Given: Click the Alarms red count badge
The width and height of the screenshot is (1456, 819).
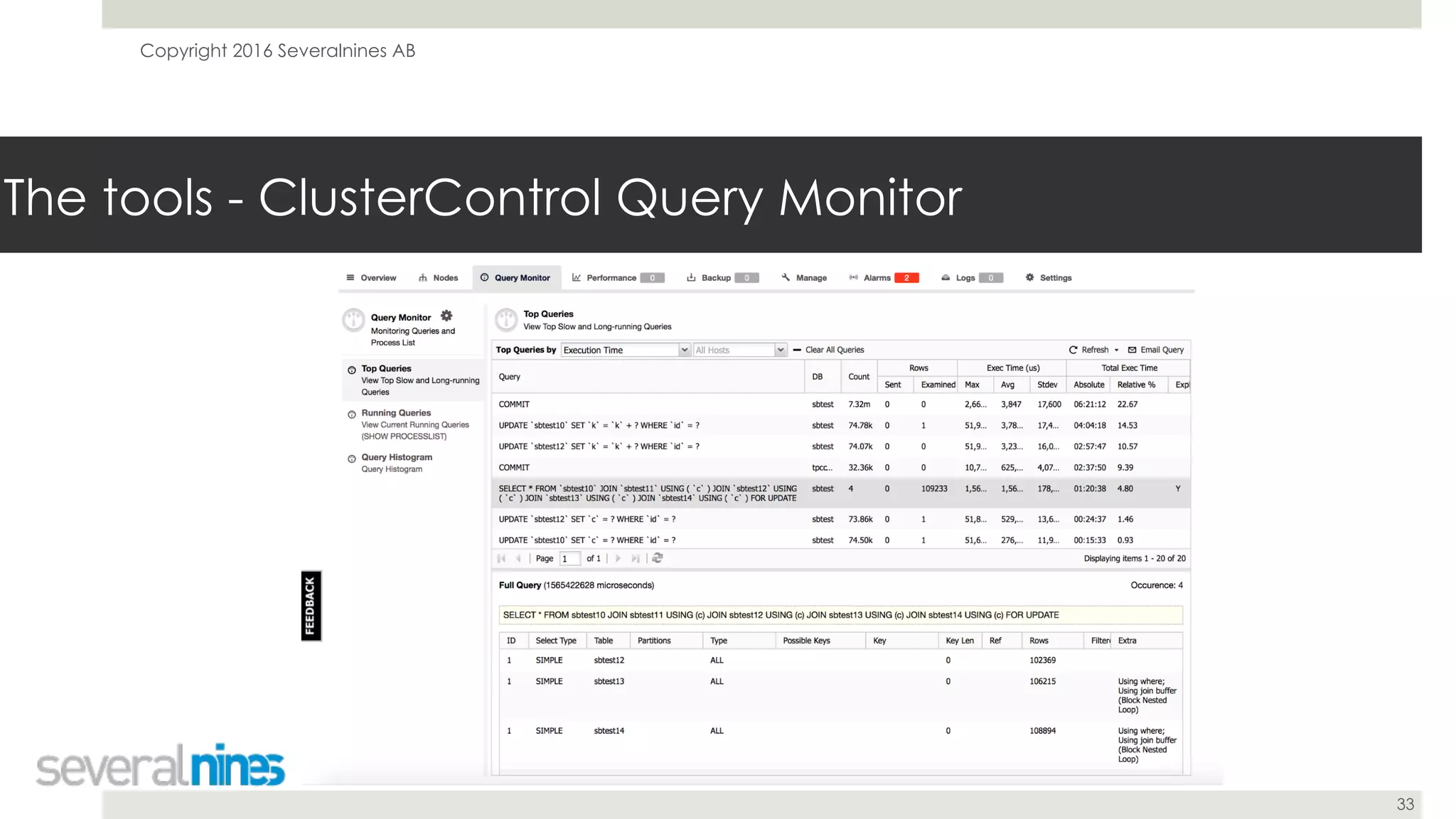Looking at the screenshot, I should point(906,278).
